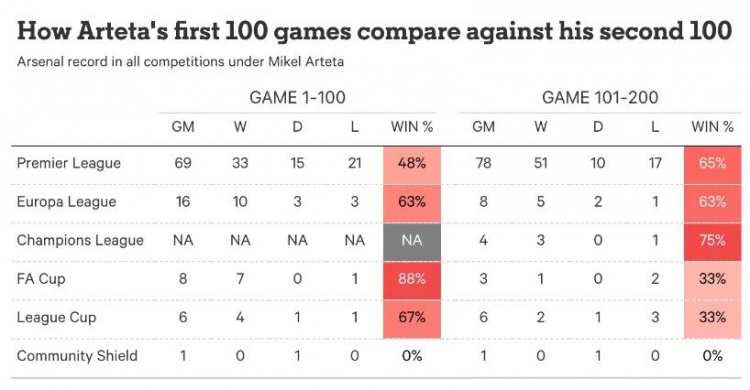
Task: Click the 51 wins Premier League cell
Action: pos(540,164)
